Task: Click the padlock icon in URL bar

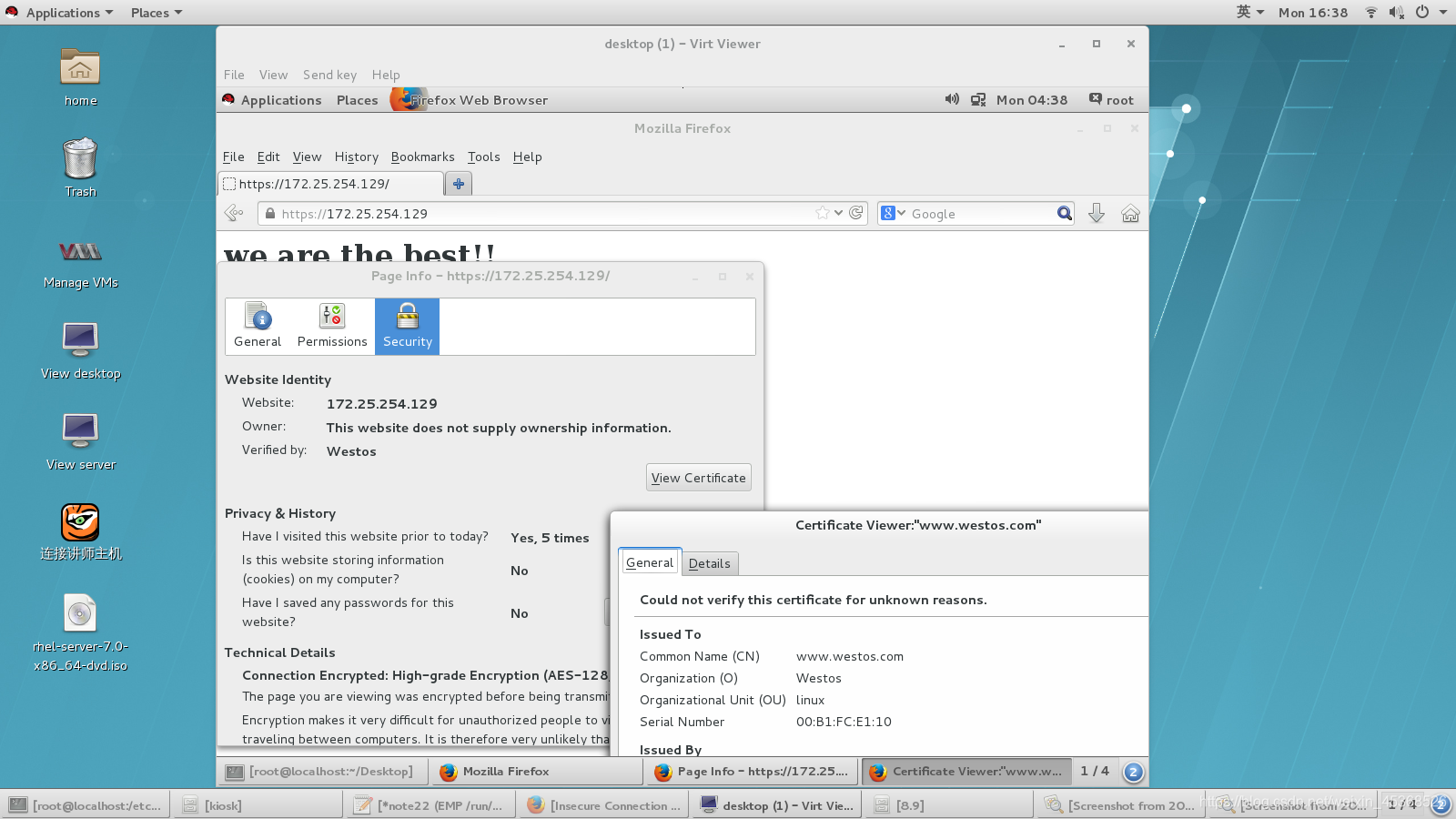Action: click(270, 213)
